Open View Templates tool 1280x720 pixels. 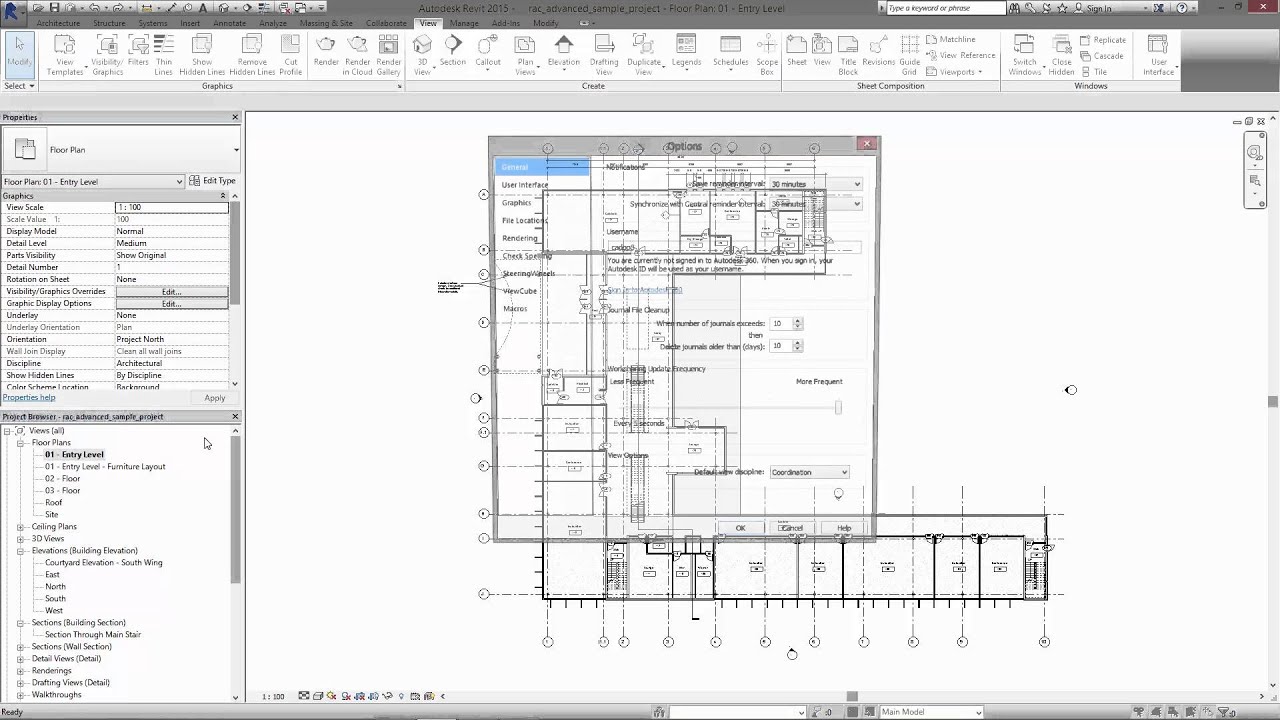[x=65, y=55]
